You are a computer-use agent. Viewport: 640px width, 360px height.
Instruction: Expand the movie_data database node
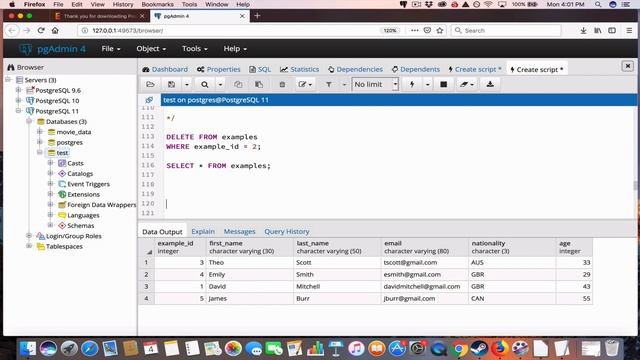tap(40, 131)
